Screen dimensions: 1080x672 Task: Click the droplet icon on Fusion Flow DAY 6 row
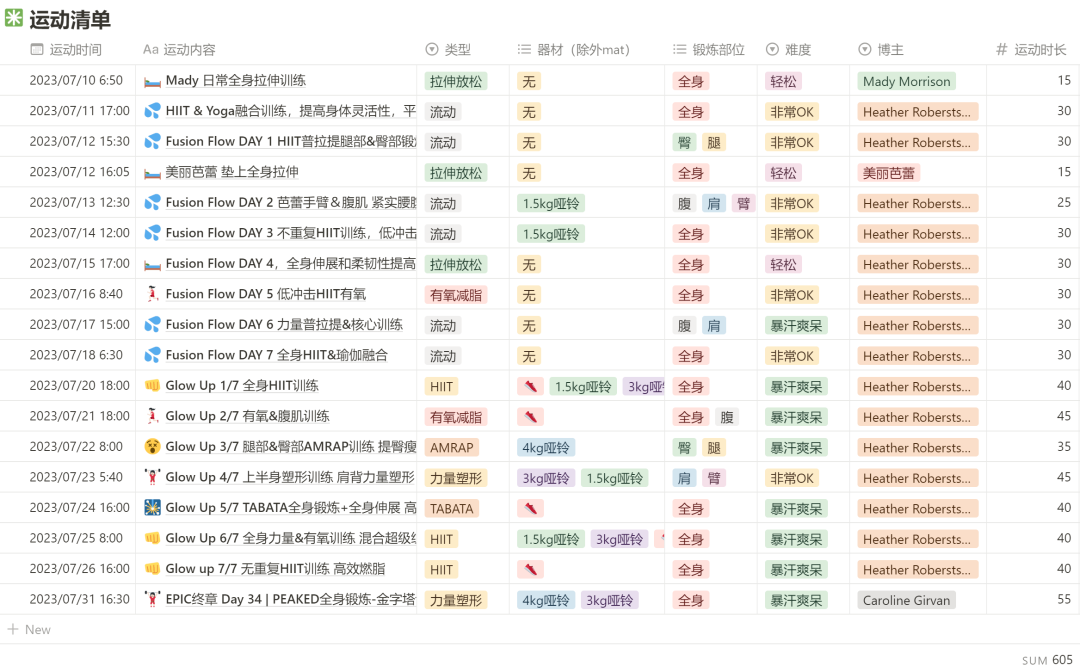(x=152, y=325)
